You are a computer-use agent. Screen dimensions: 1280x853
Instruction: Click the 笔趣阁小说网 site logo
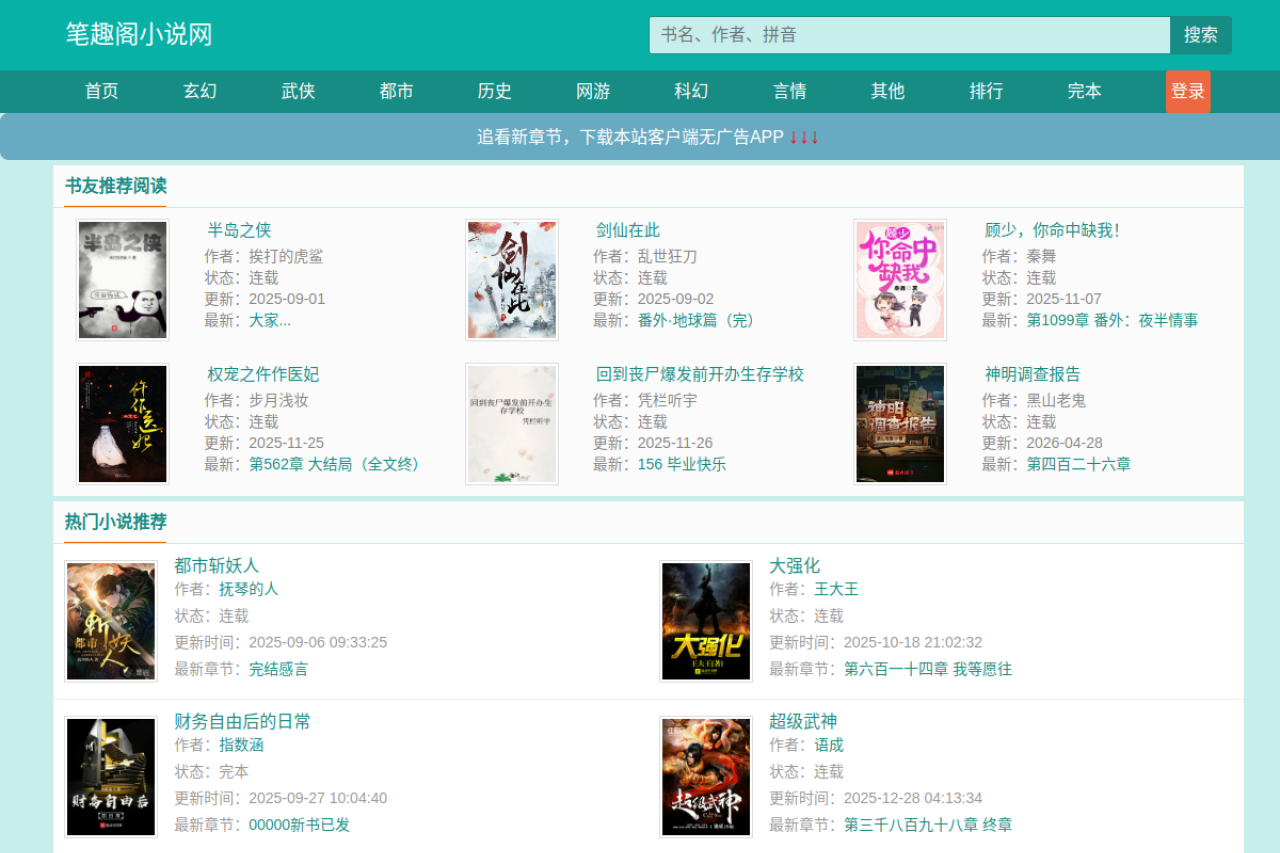pyautogui.click(x=139, y=35)
